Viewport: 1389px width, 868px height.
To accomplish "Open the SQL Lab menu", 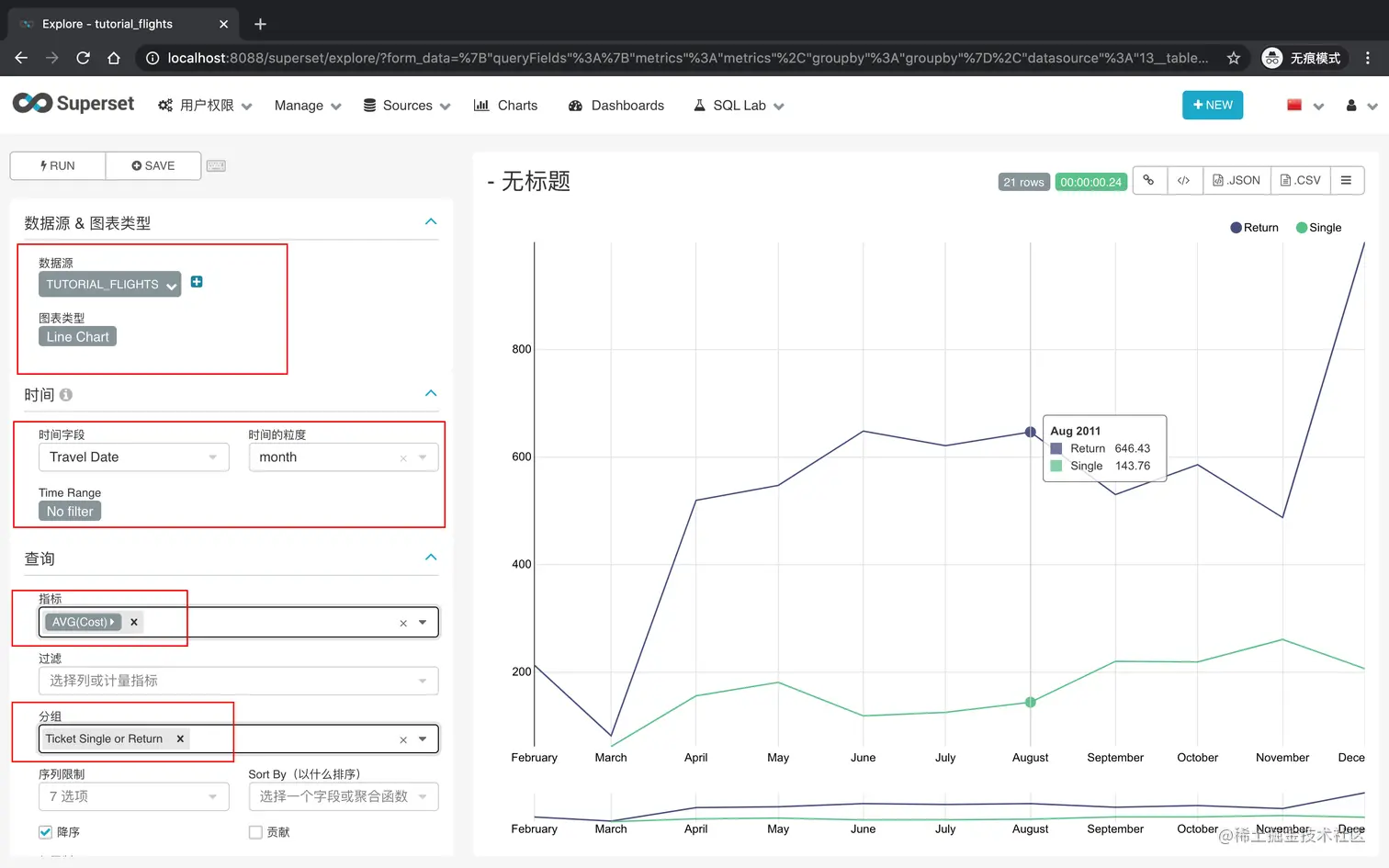I will (739, 106).
